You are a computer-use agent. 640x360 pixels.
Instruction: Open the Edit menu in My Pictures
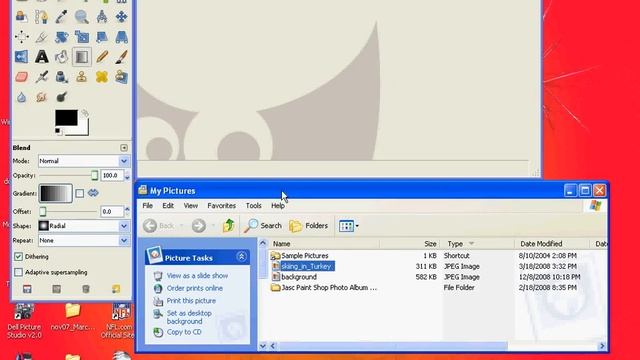pyautogui.click(x=168, y=206)
